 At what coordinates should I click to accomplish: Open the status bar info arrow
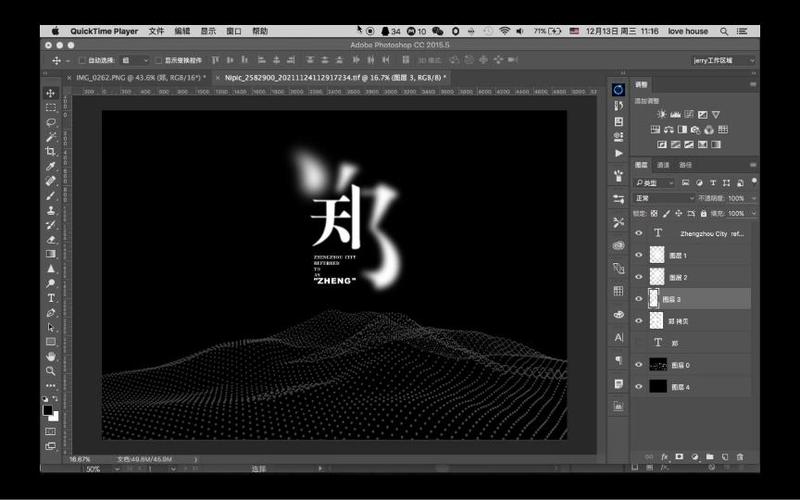point(196,459)
